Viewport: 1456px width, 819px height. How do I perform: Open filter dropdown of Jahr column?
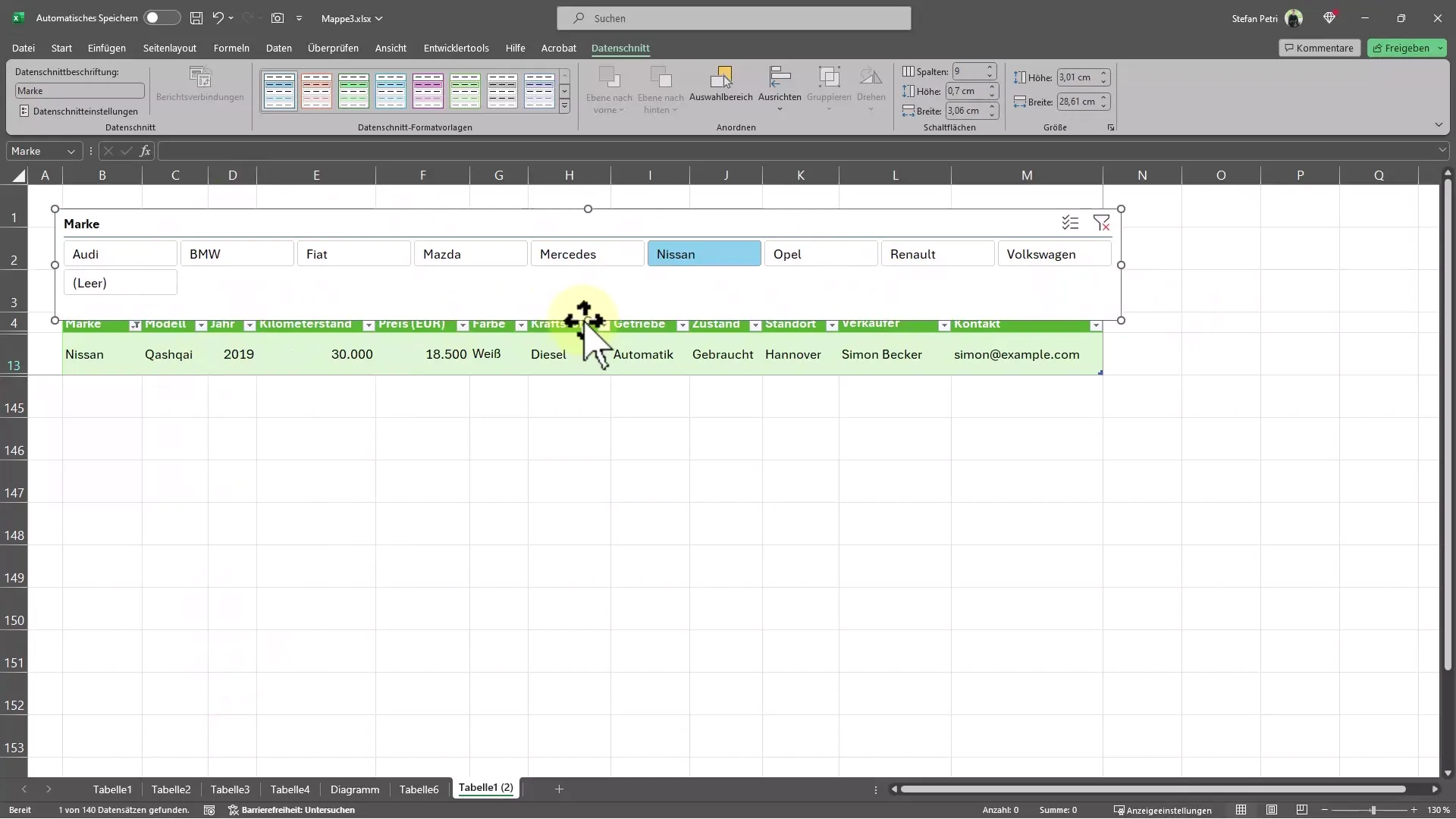click(249, 325)
